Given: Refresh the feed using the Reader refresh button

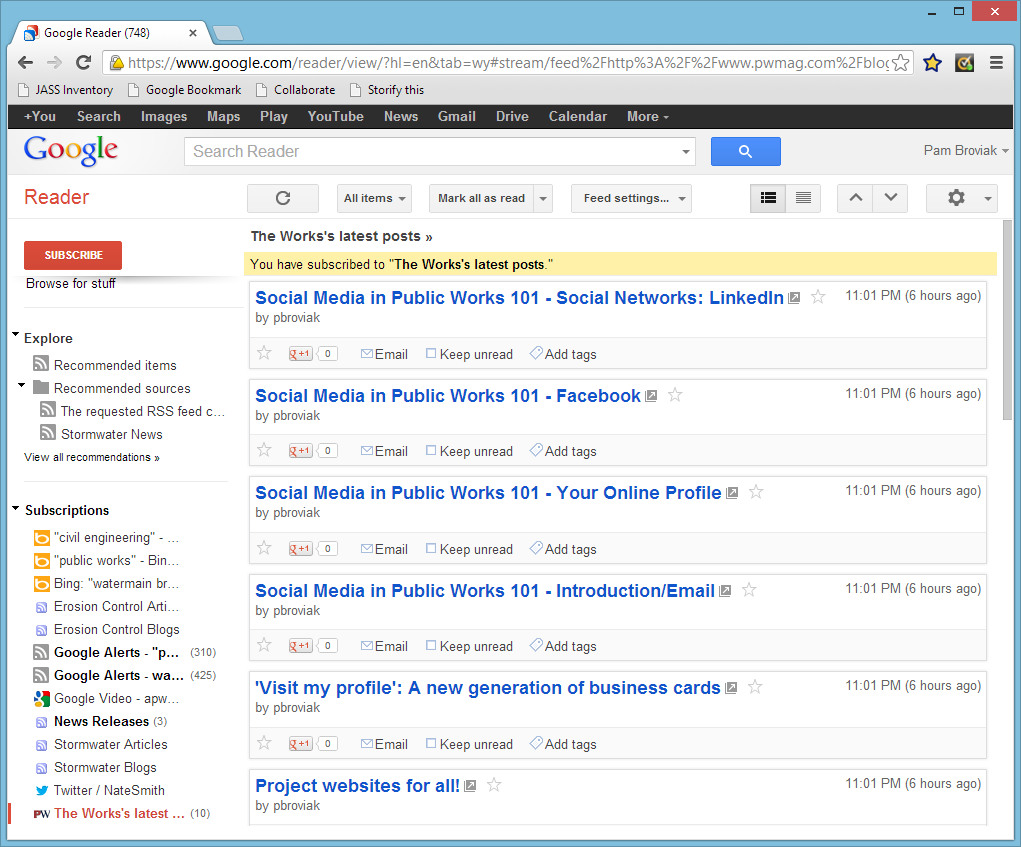Looking at the screenshot, I should point(283,198).
